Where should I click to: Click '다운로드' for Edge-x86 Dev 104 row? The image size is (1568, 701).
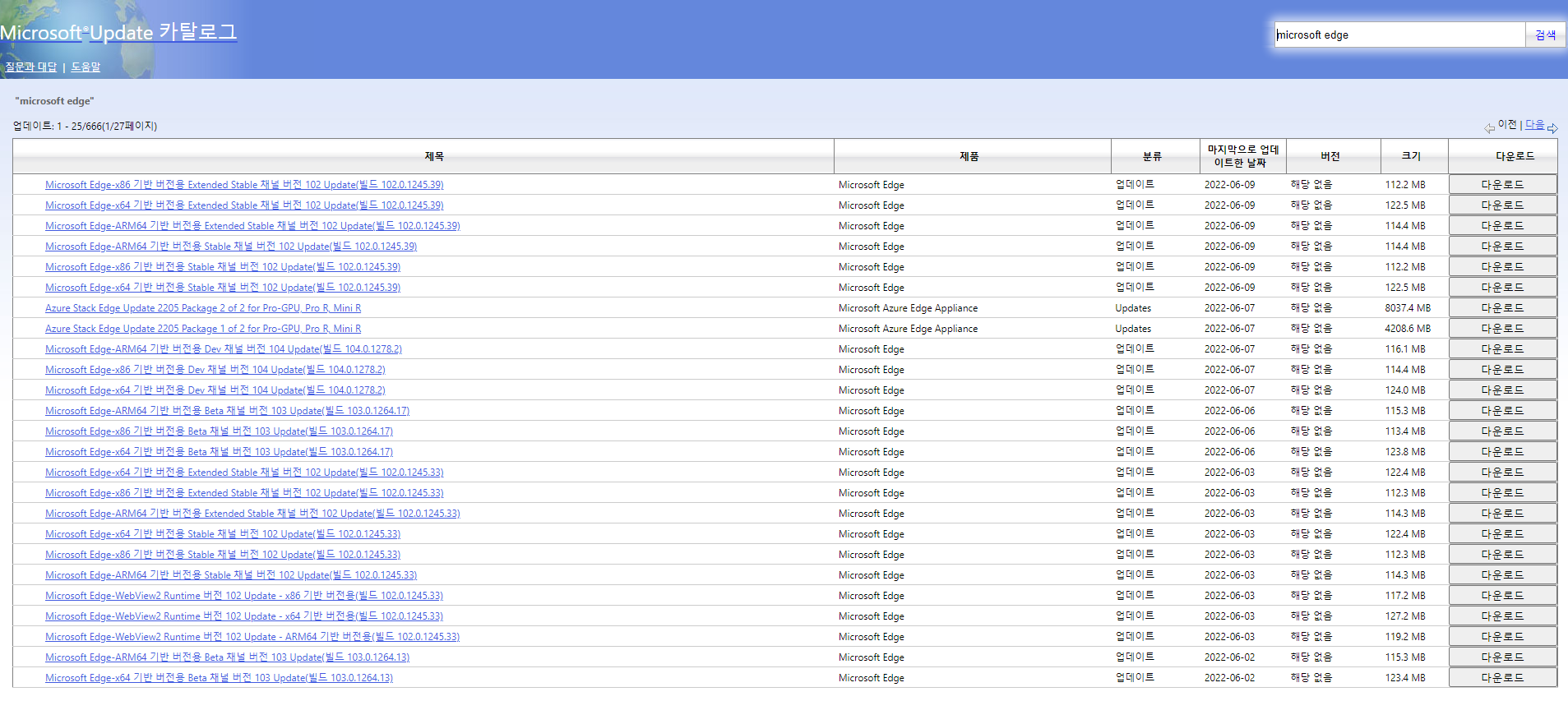pos(1502,370)
